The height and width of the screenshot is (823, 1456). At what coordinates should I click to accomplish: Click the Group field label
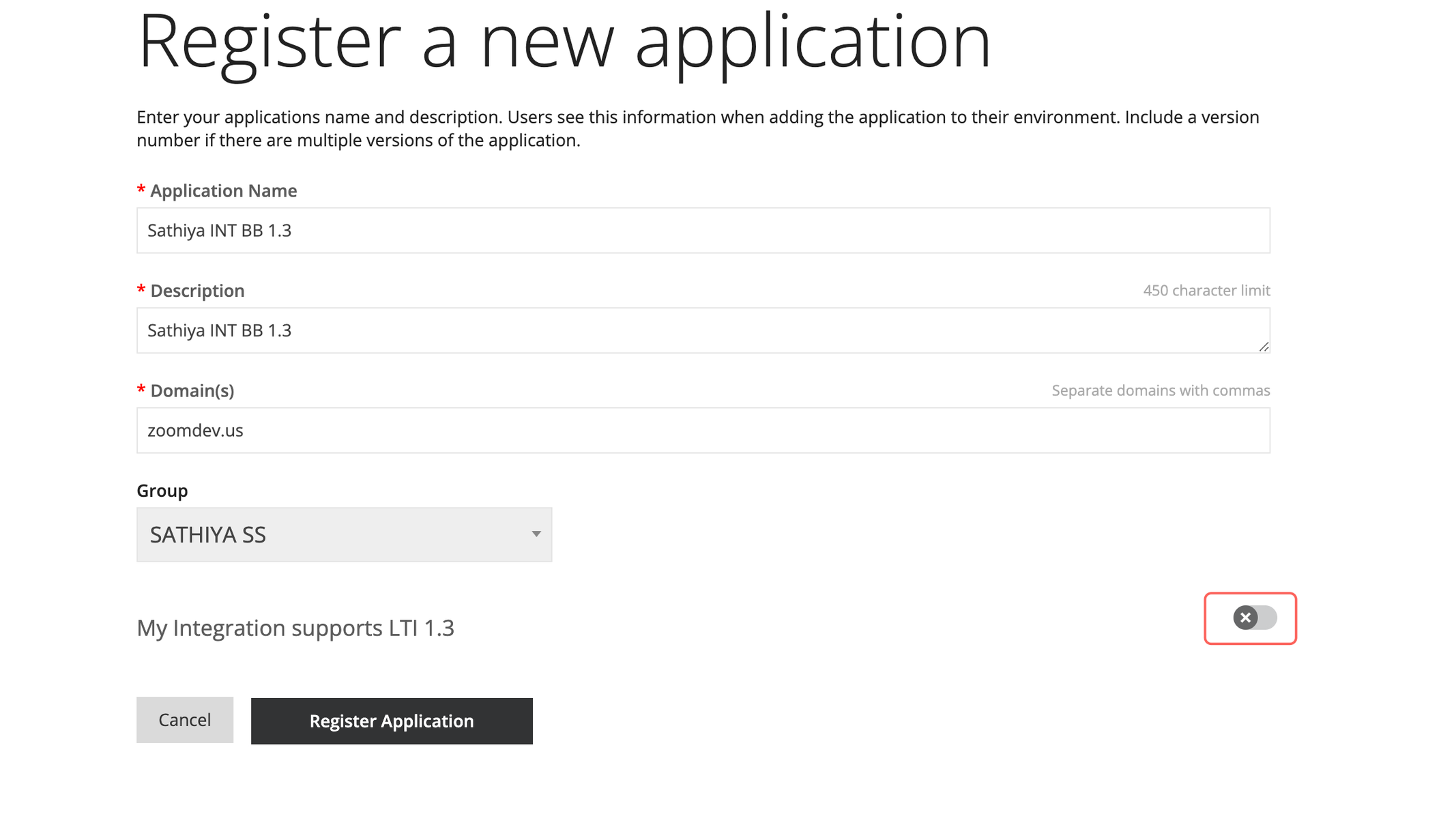[162, 491]
